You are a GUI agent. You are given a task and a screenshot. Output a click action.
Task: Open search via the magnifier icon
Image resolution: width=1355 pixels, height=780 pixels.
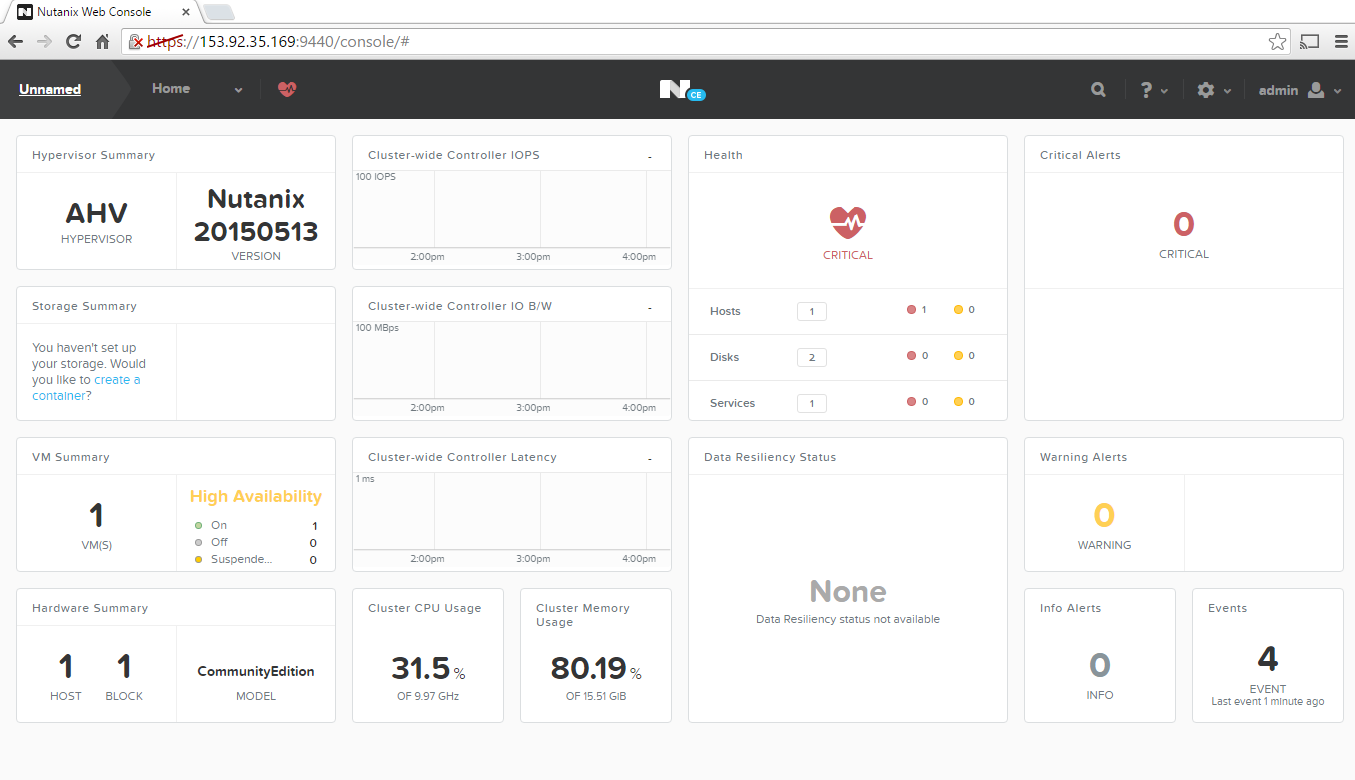(x=1098, y=89)
